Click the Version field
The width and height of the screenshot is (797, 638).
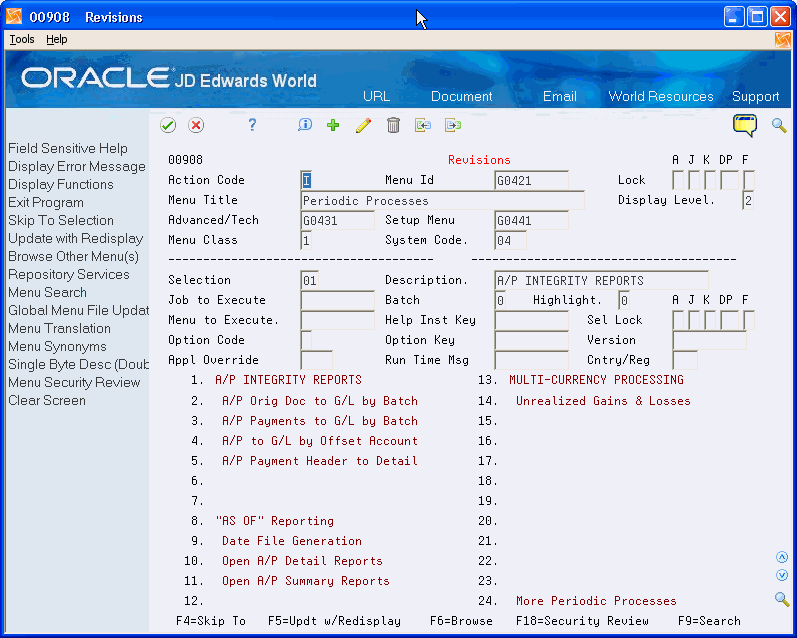point(710,340)
